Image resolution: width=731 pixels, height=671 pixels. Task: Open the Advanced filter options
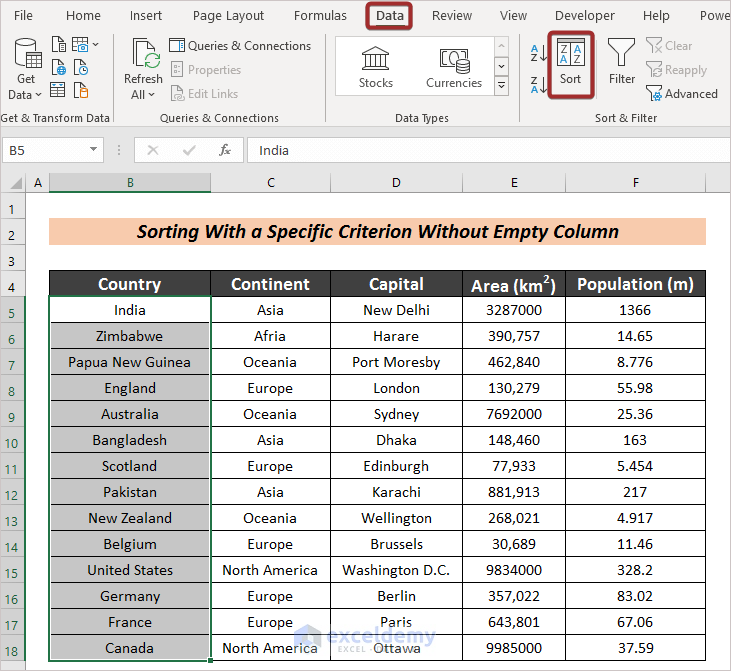click(682, 94)
